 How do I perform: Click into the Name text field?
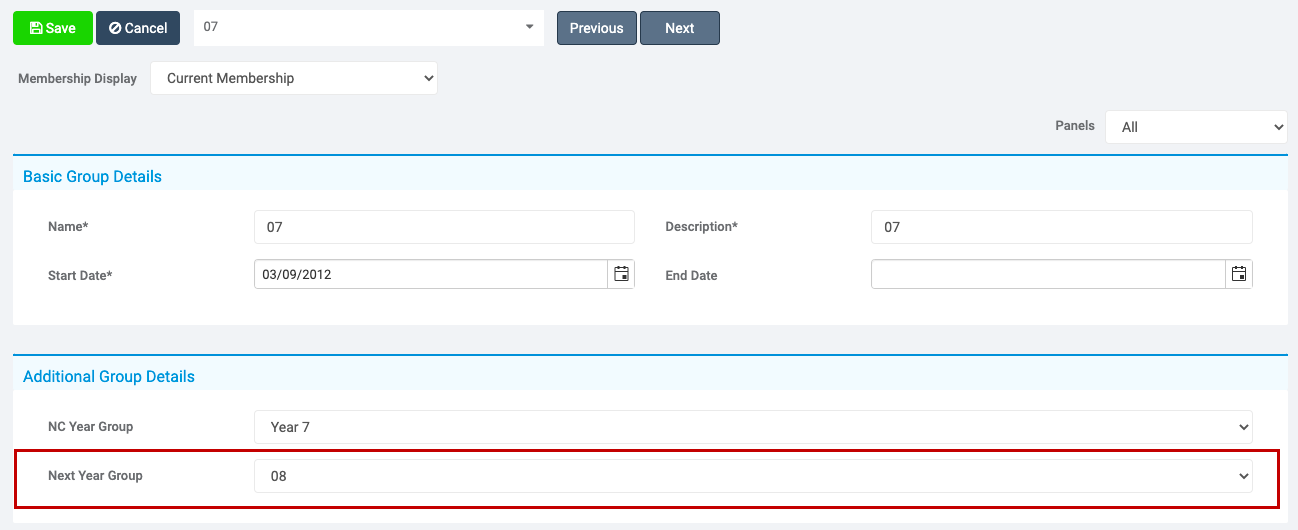coord(444,227)
